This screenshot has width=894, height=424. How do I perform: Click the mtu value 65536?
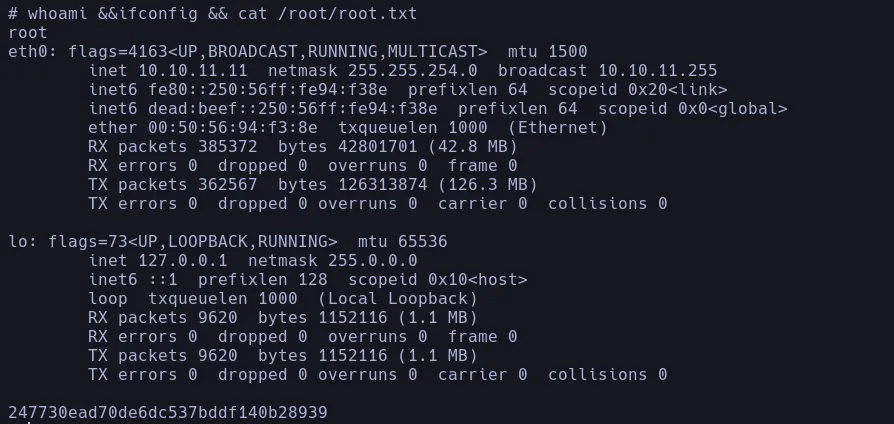coord(418,242)
